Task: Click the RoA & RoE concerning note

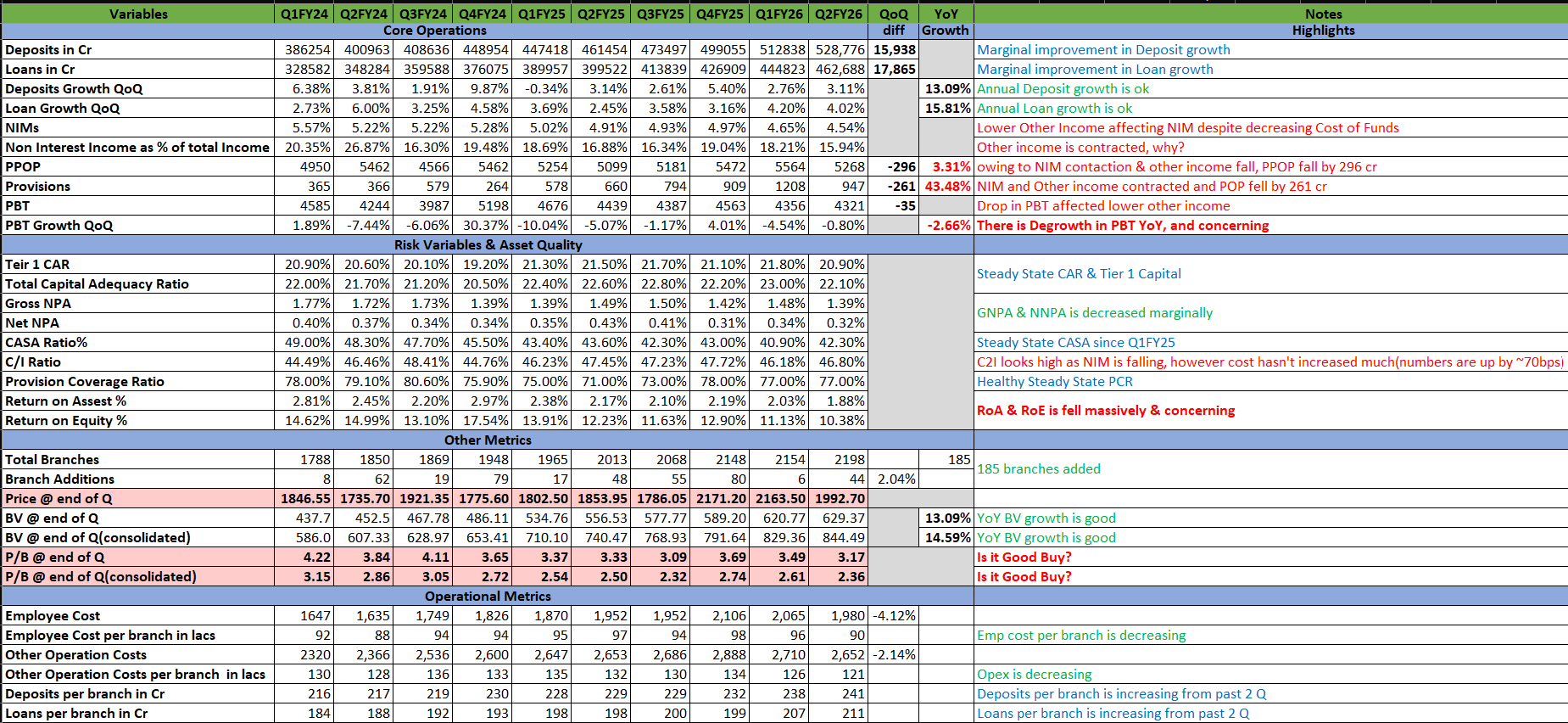Action: [x=1105, y=411]
